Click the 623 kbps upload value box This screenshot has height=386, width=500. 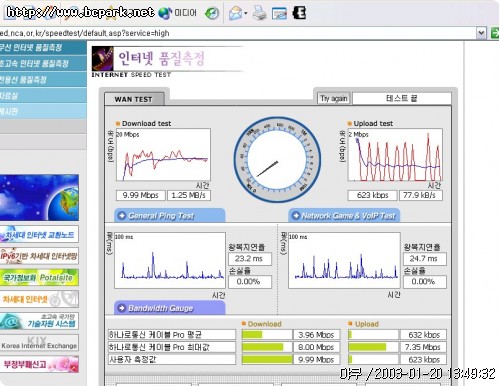372,195
